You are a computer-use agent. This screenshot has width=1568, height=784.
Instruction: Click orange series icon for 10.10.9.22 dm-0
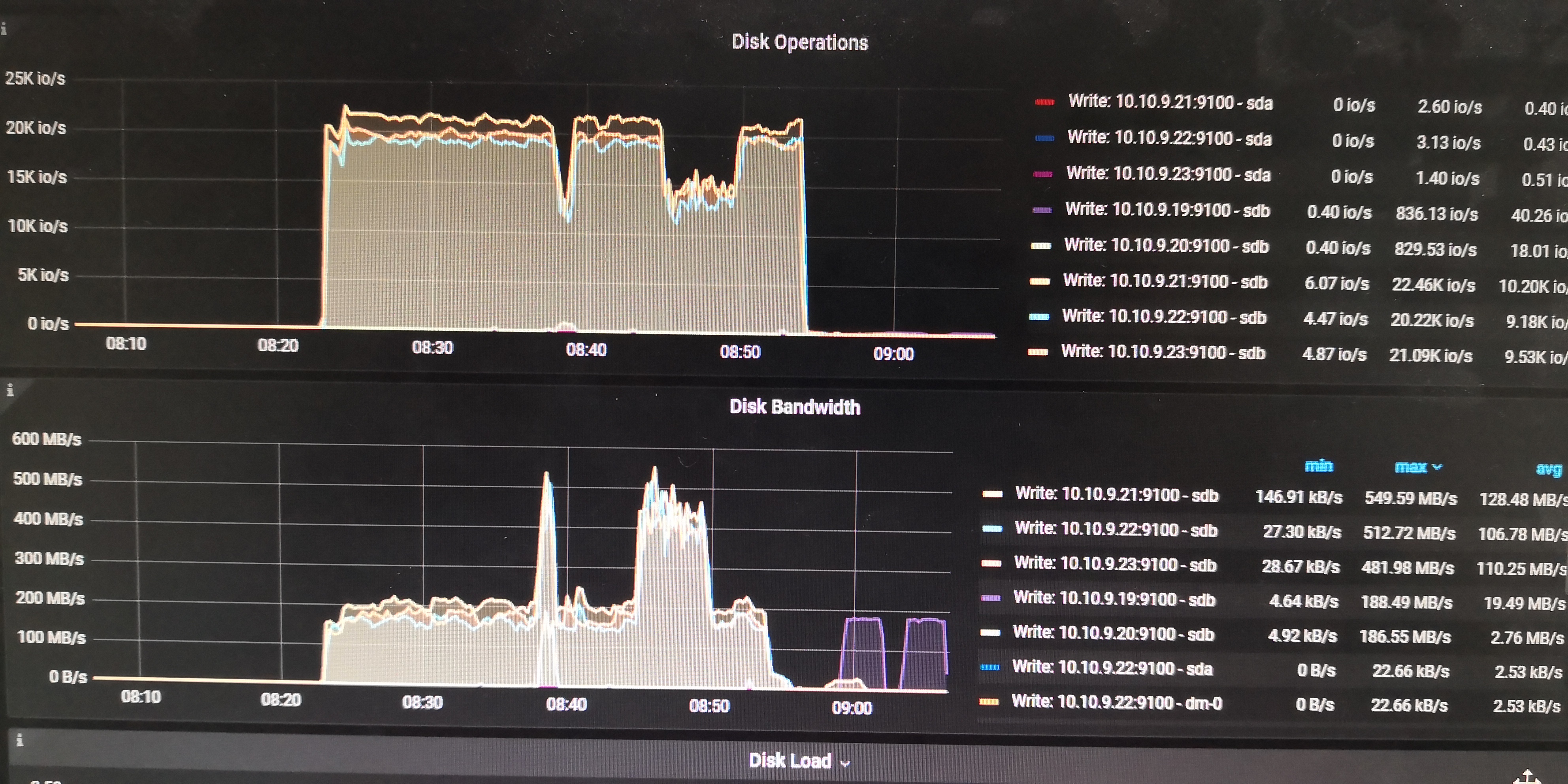tap(989, 702)
